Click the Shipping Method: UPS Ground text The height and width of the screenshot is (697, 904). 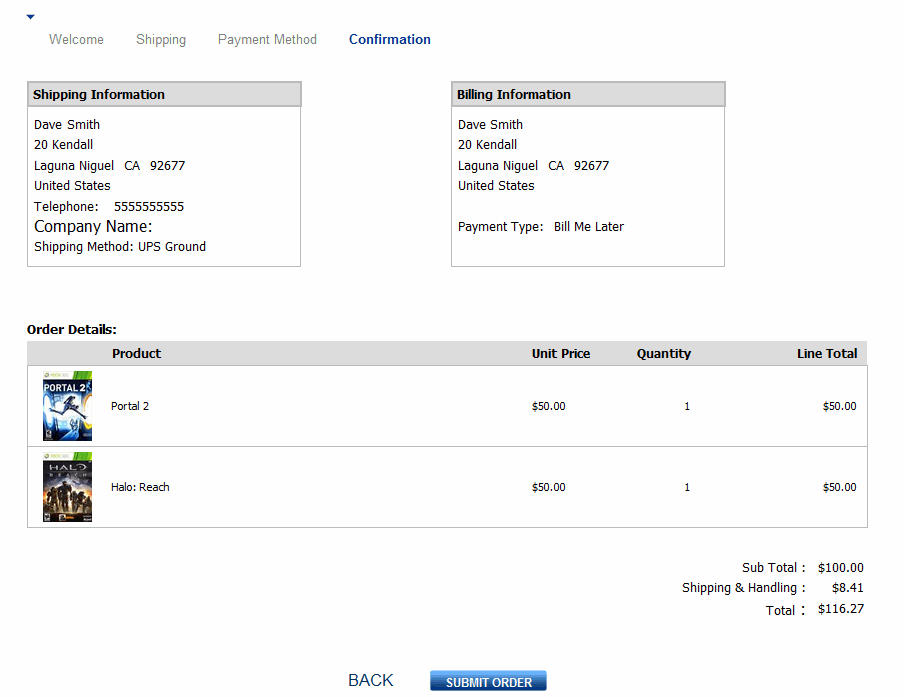click(x=120, y=247)
